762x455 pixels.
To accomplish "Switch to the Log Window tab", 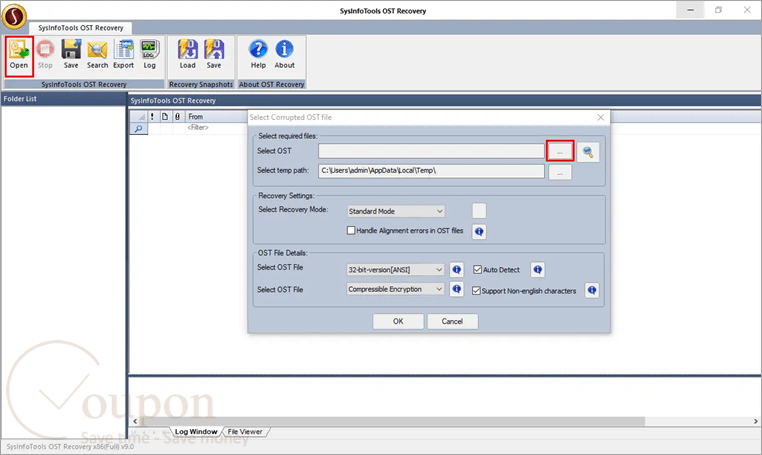I will coord(196,432).
